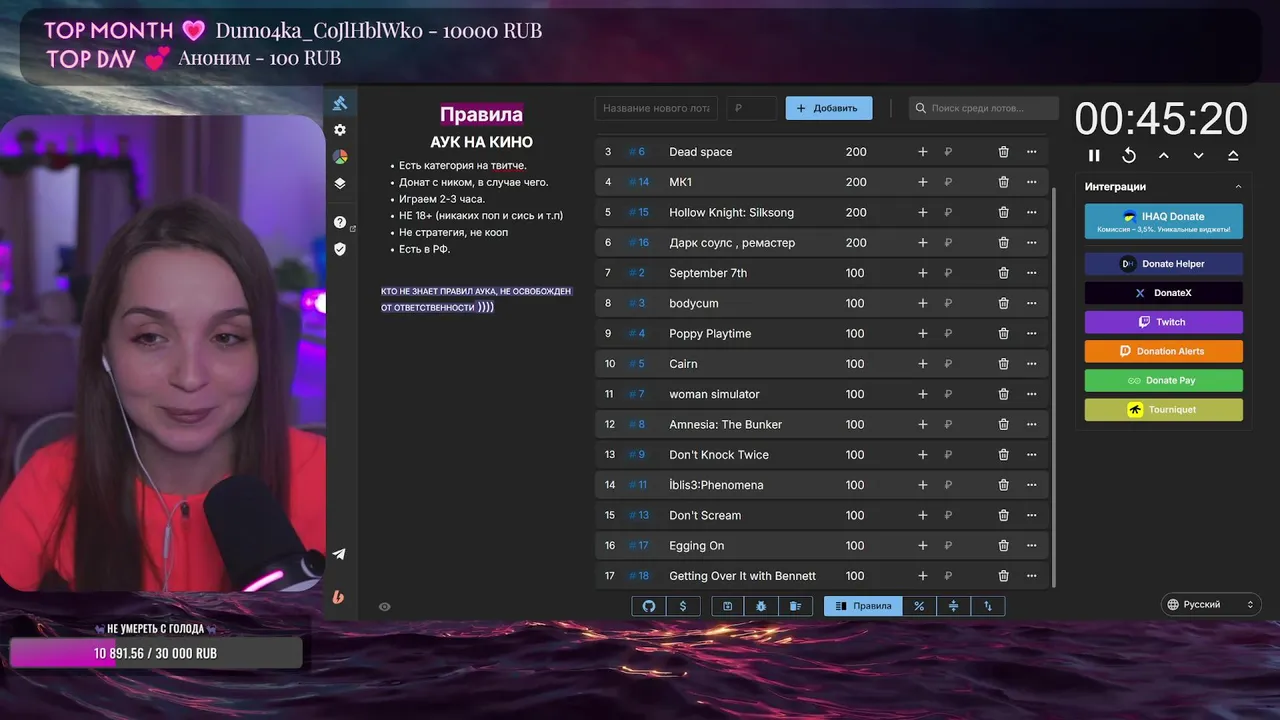Viewport: 1280px width, 720px height.
Task: Click the 00:45:20 timer display
Action: click(x=1162, y=119)
